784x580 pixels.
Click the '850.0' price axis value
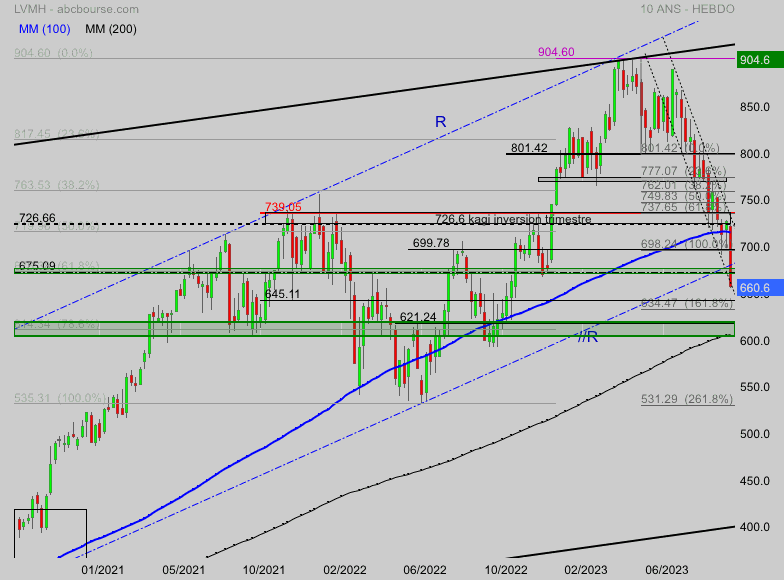(x=754, y=107)
